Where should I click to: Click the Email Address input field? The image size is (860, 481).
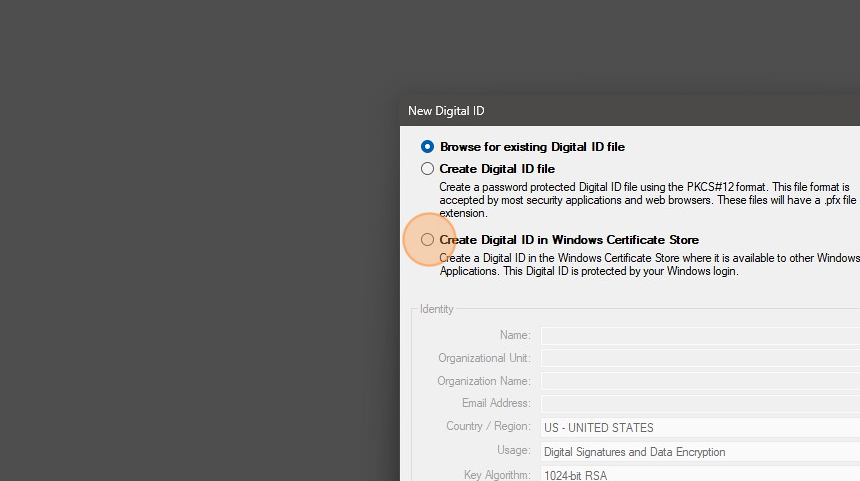[x=700, y=404]
